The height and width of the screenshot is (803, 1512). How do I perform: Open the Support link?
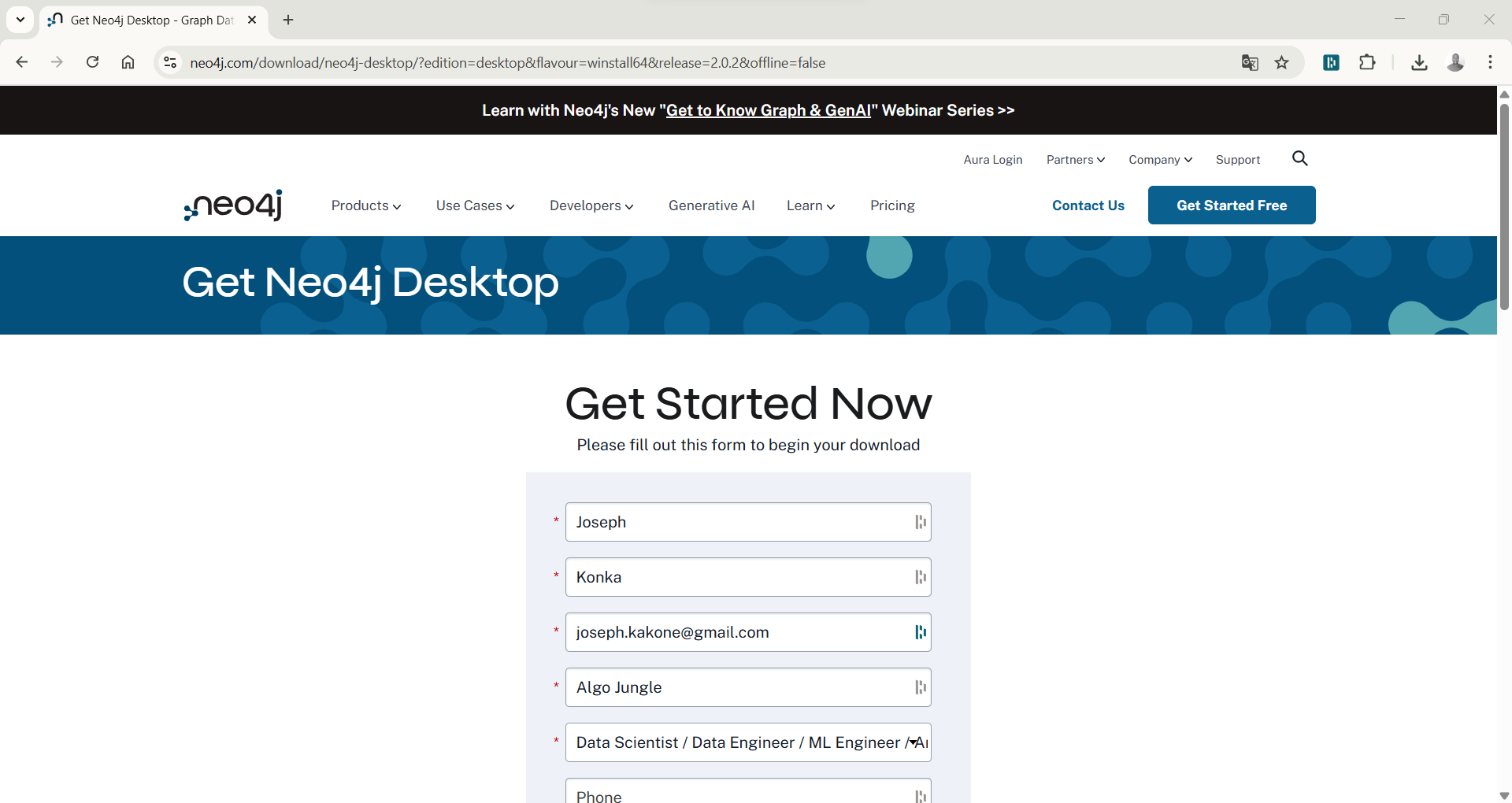[1237, 160]
